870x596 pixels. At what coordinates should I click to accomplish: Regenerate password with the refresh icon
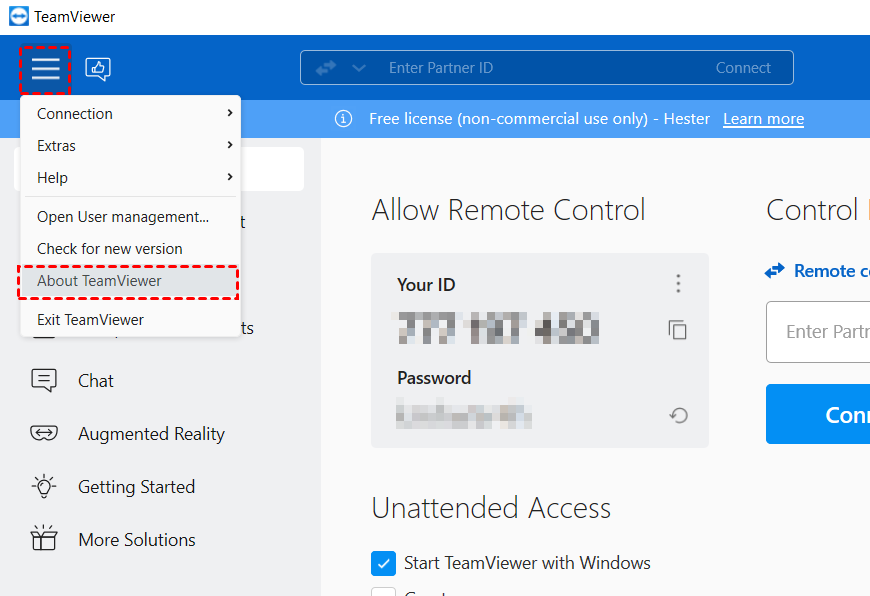tap(679, 415)
